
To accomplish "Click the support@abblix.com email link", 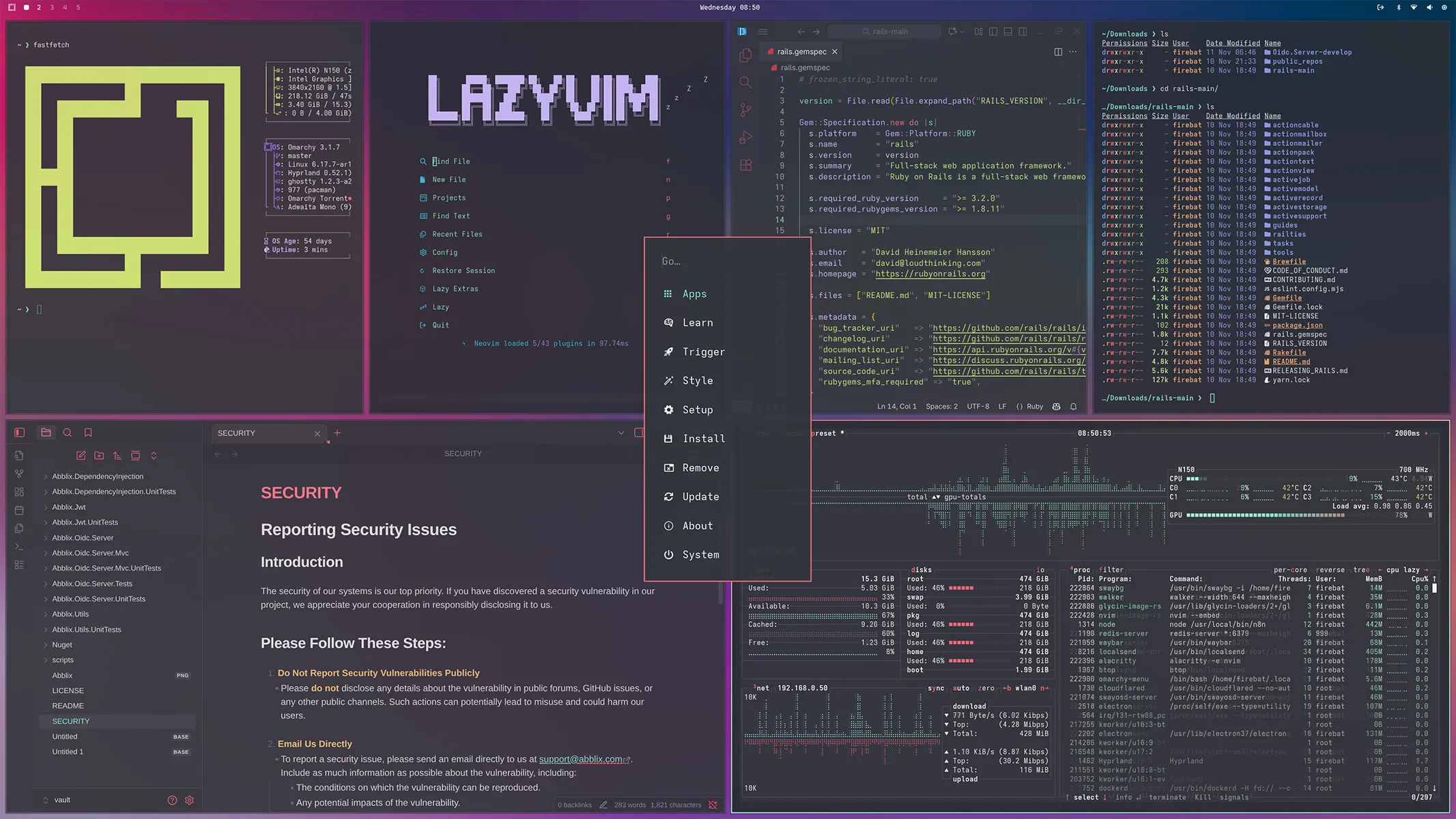I will click(580, 759).
